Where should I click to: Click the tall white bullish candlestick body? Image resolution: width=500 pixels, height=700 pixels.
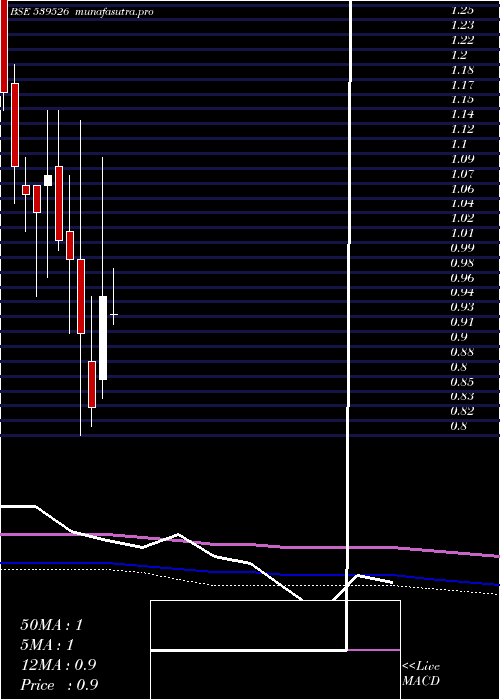click(103, 338)
